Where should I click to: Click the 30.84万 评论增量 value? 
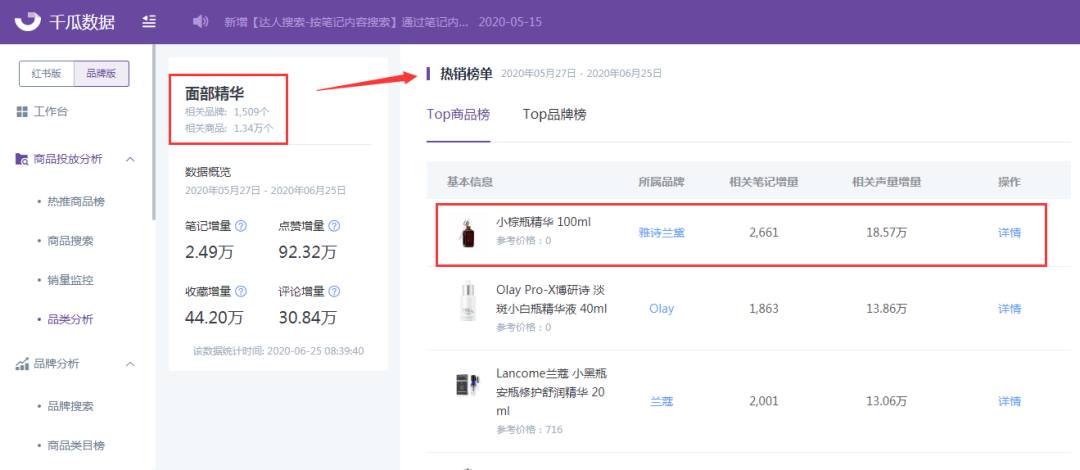point(307,318)
